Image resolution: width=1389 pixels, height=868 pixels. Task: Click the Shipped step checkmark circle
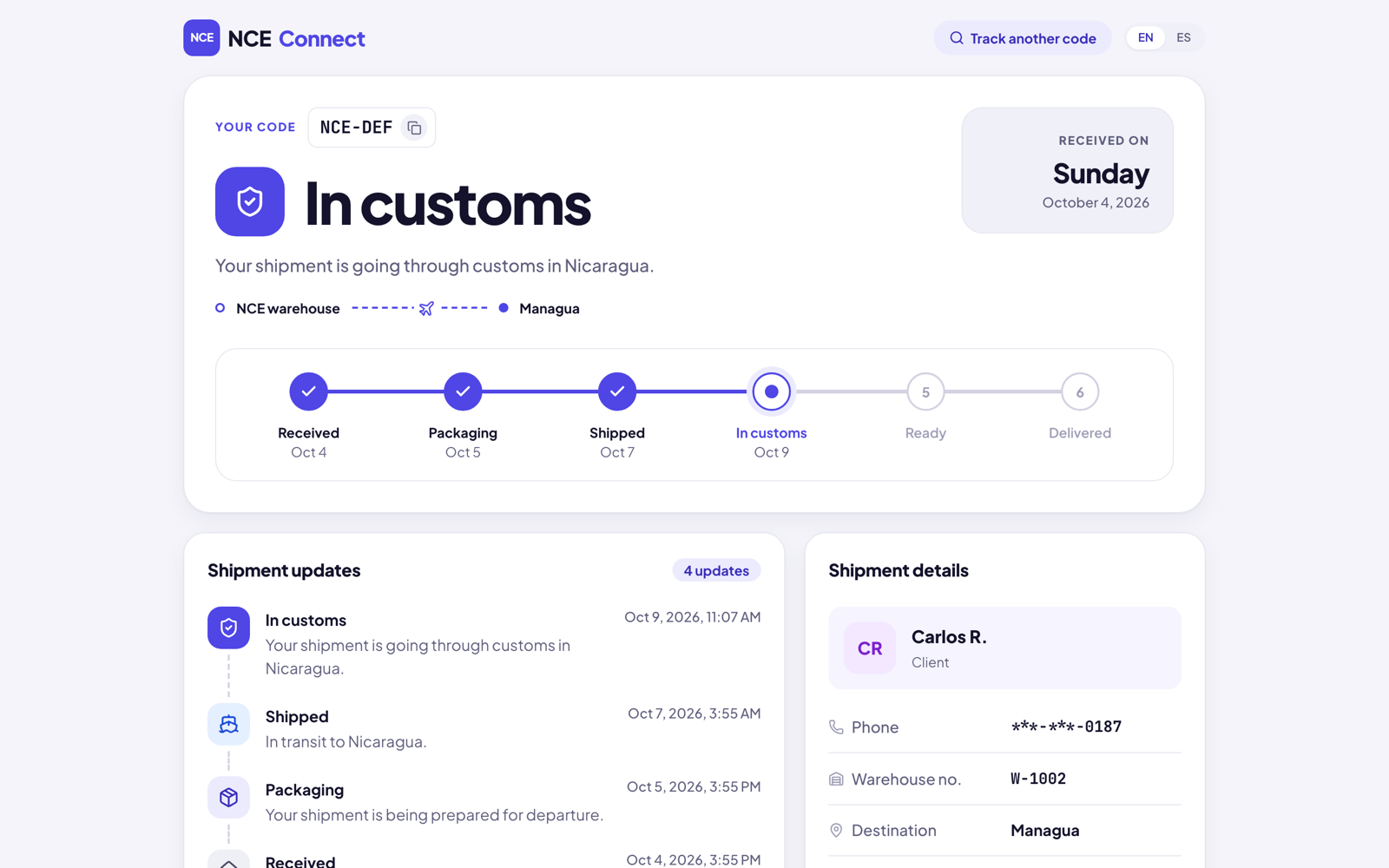(617, 391)
